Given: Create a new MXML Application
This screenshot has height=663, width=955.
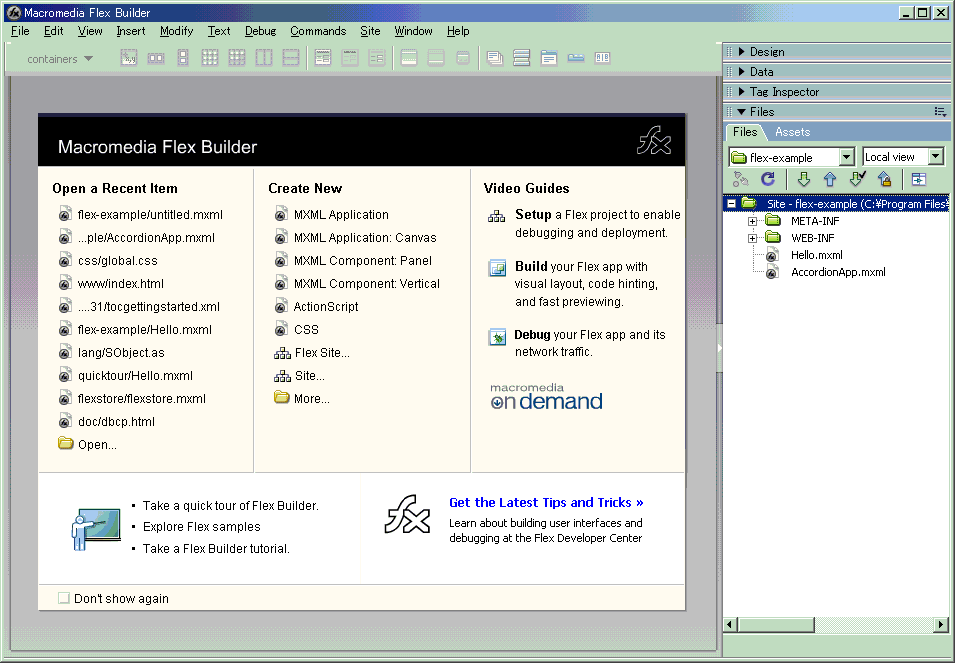Looking at the screenshot, I should coord(341,214).
